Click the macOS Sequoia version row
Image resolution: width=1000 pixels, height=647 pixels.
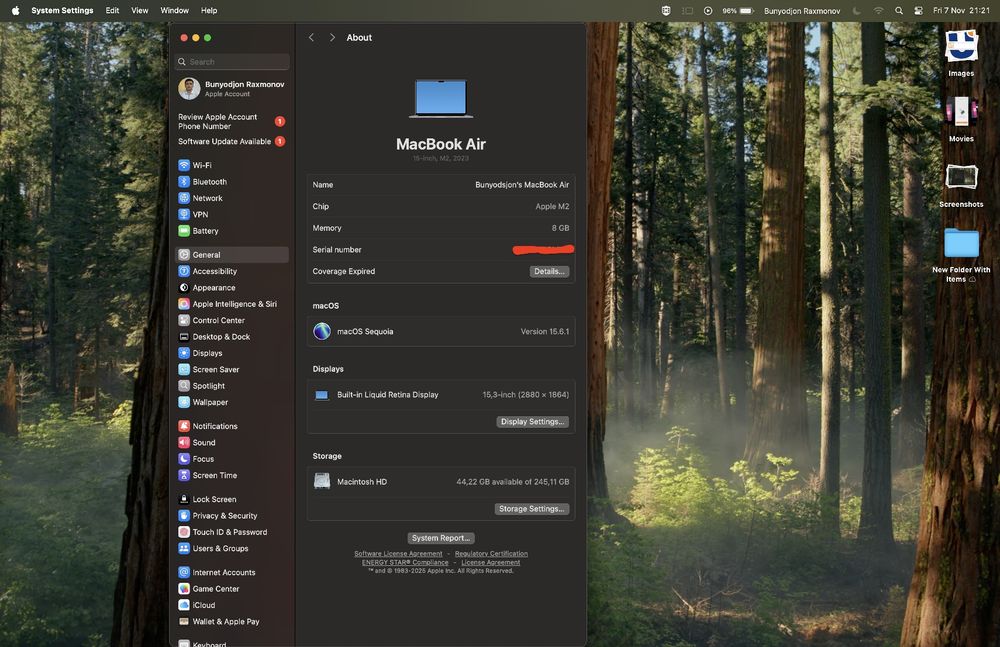tap(441, 332)
